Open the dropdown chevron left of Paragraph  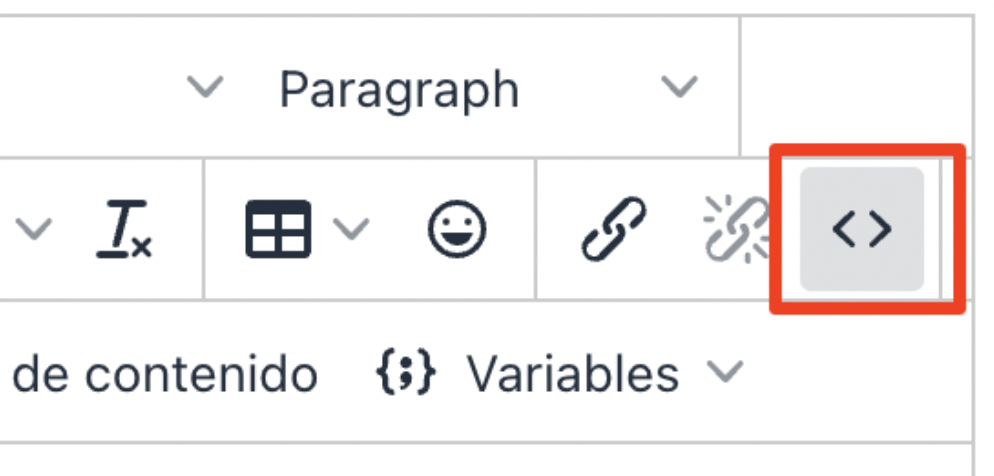[206, 88]
